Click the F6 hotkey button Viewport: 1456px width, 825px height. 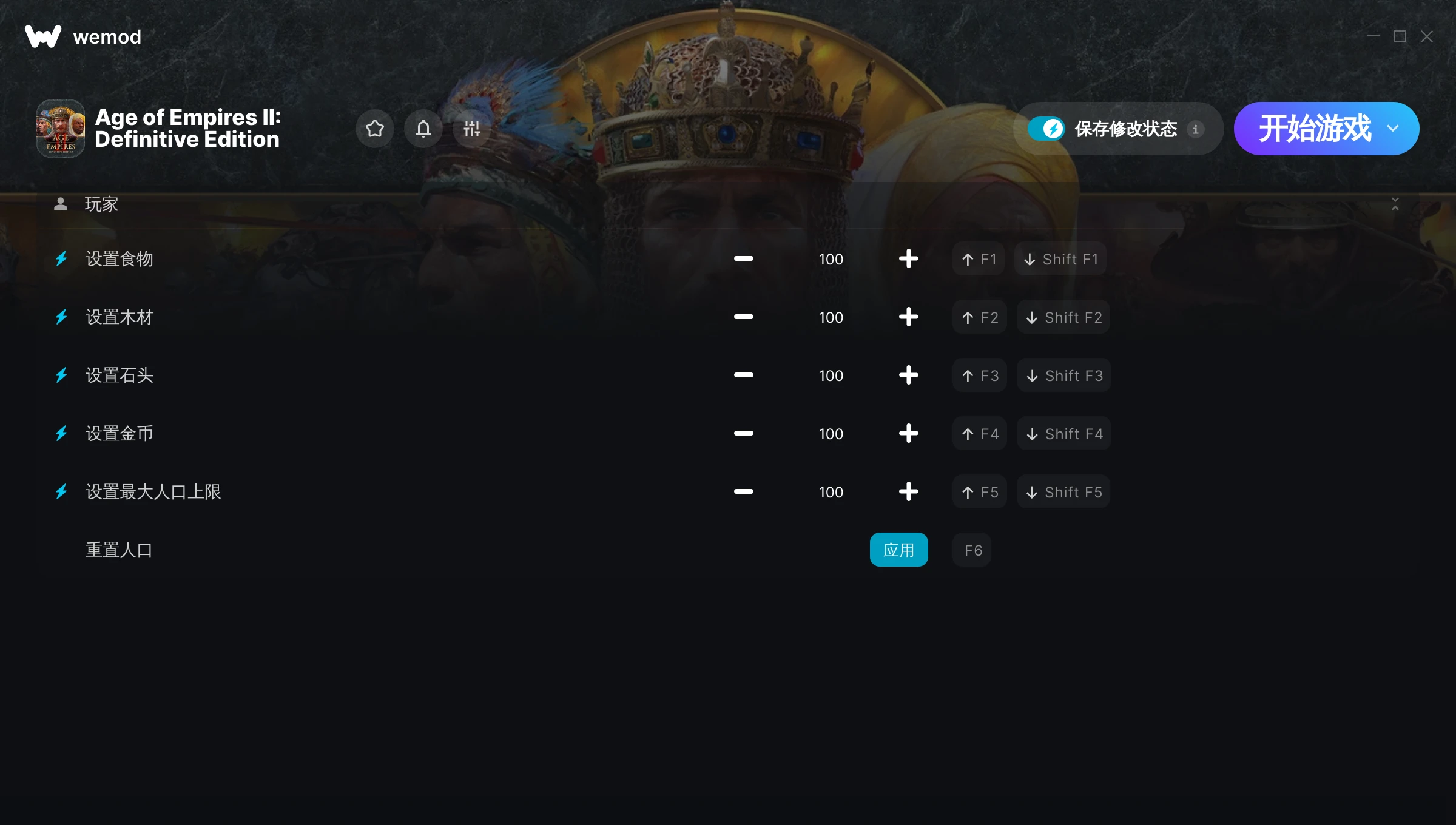[972, 550]
